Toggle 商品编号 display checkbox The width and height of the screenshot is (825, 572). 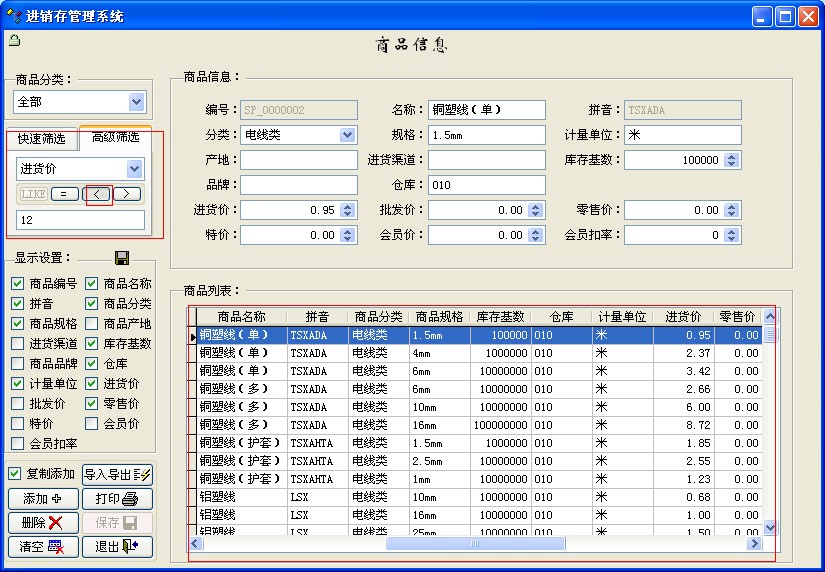[17, 284]
